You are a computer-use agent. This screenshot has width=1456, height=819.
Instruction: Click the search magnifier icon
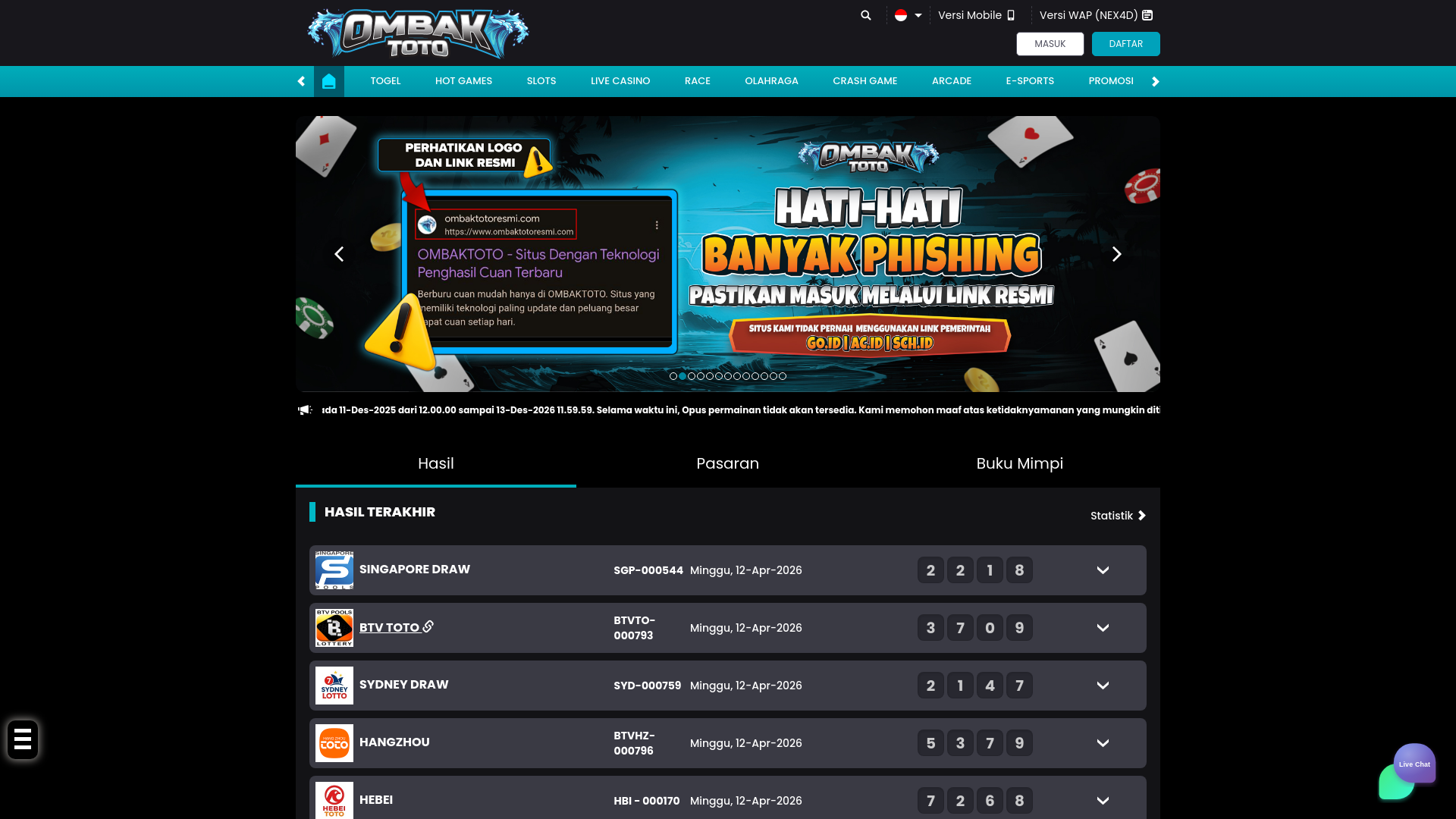tap(866, 15)
